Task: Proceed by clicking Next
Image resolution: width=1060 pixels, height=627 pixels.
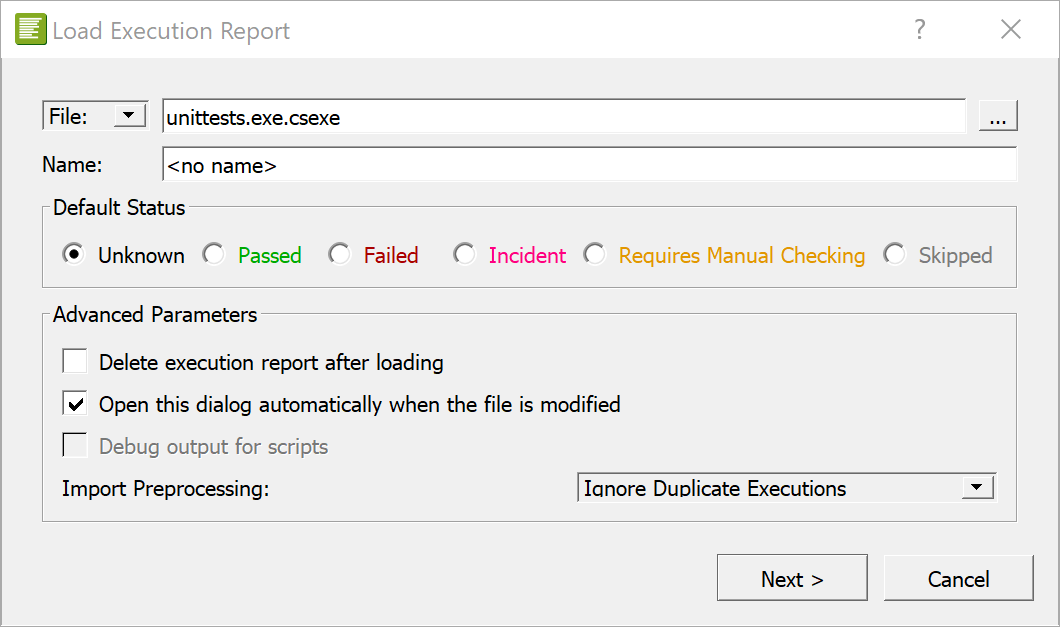Action: pyautogui.click(x=792, y=578)
